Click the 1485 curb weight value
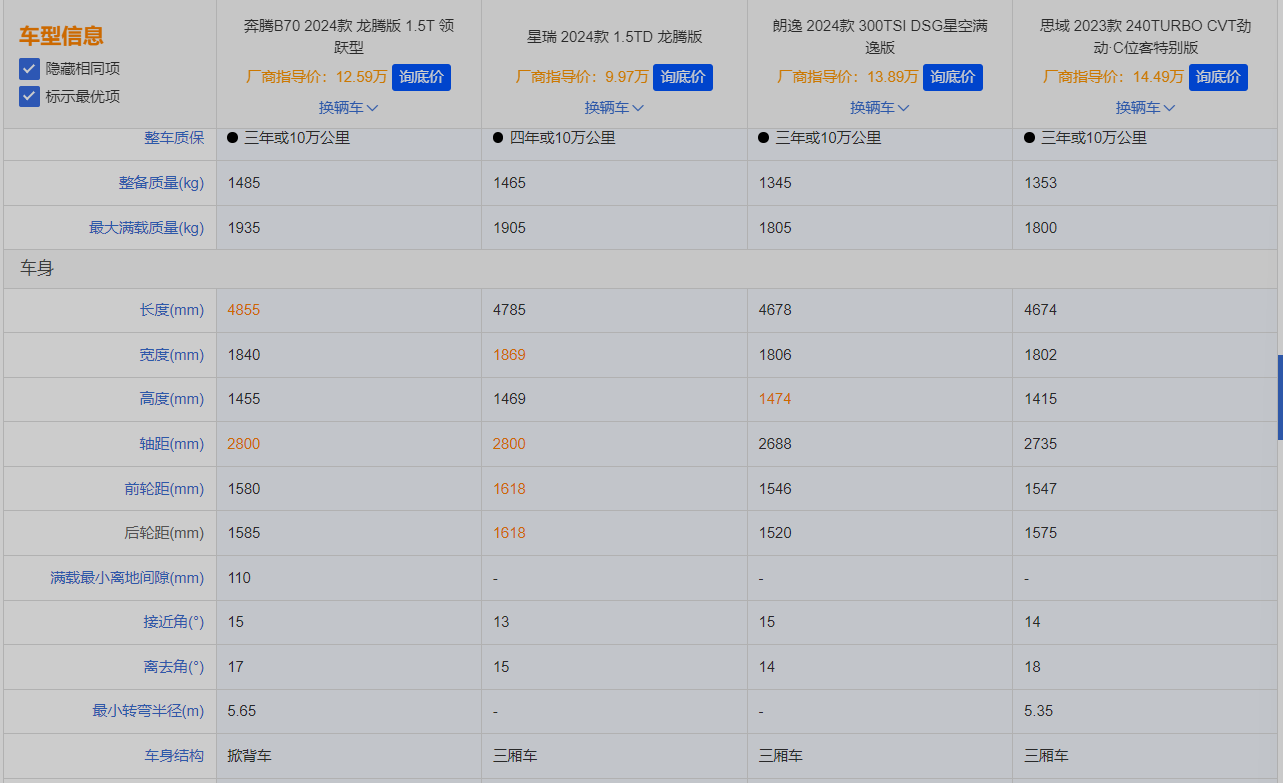This screenshot has width=1283, height=783. tap(243, 183)
